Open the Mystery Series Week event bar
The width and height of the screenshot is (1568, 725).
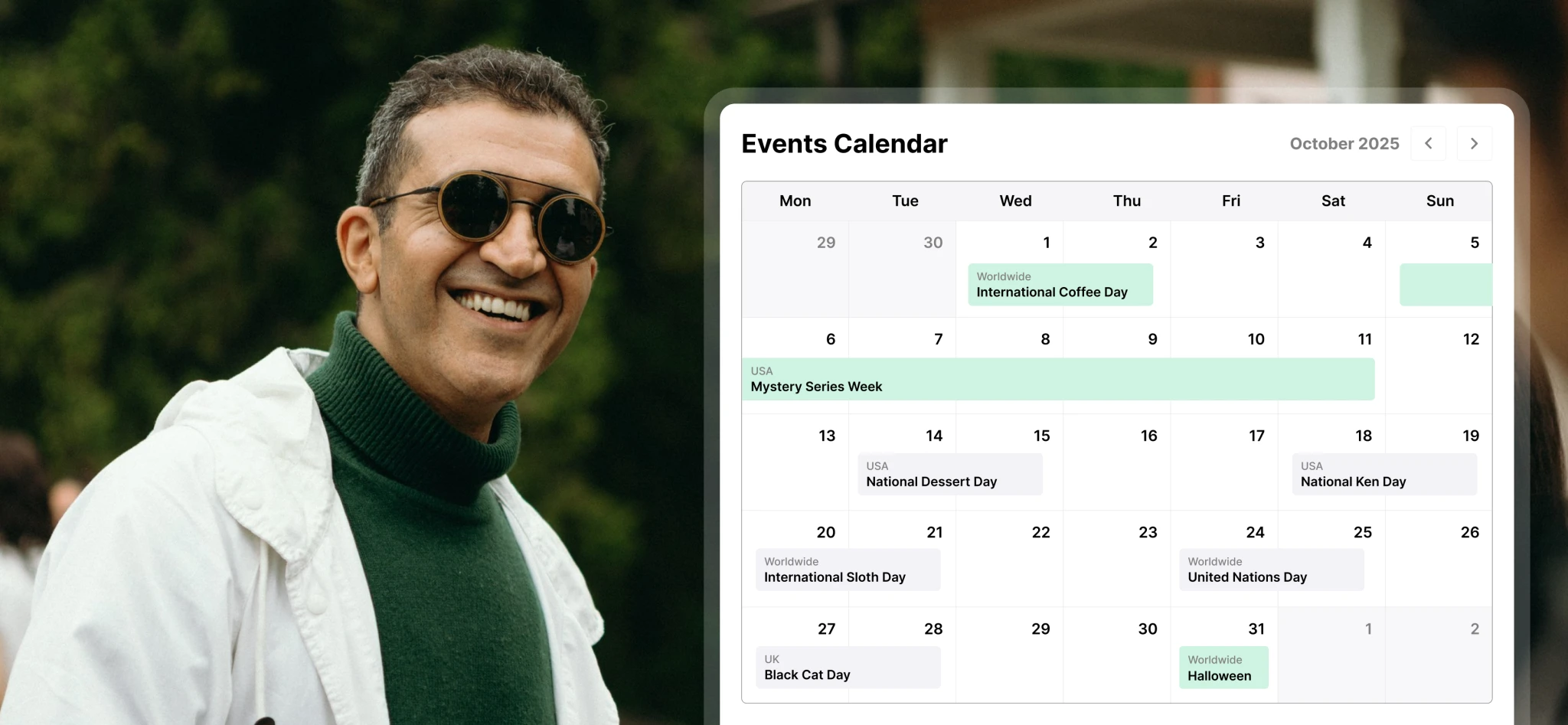(x=1057, y=379)
